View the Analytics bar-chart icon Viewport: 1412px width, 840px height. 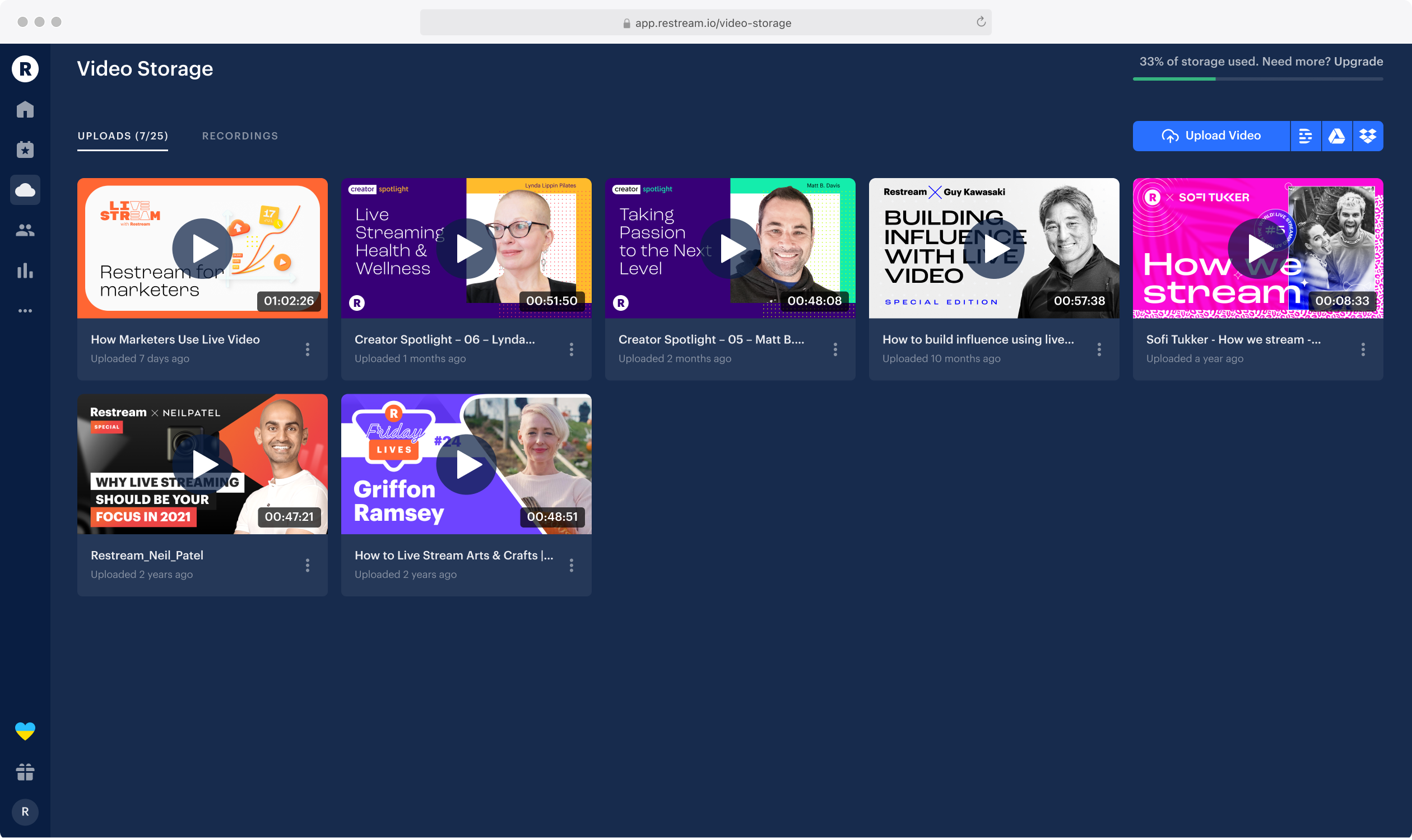tap(25, 270)
